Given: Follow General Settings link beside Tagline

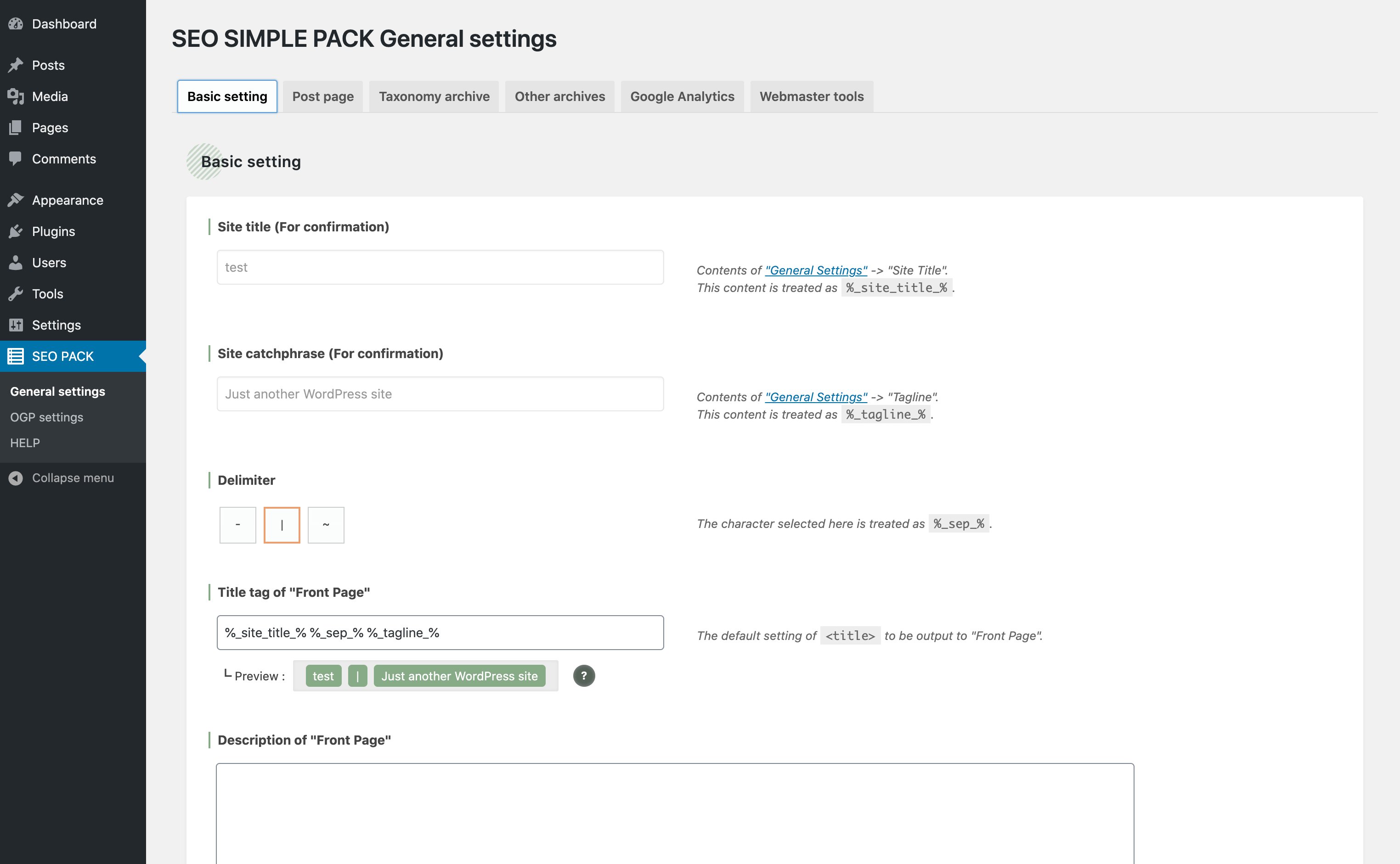Looking at the screenshot, I should (x=816, y=397).
